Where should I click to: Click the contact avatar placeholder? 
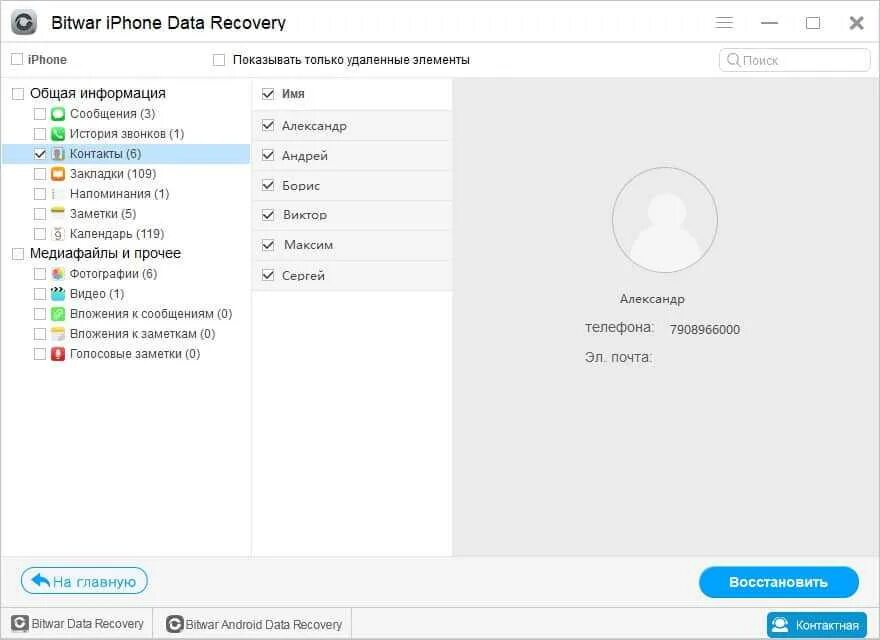[x=665, y=220]
